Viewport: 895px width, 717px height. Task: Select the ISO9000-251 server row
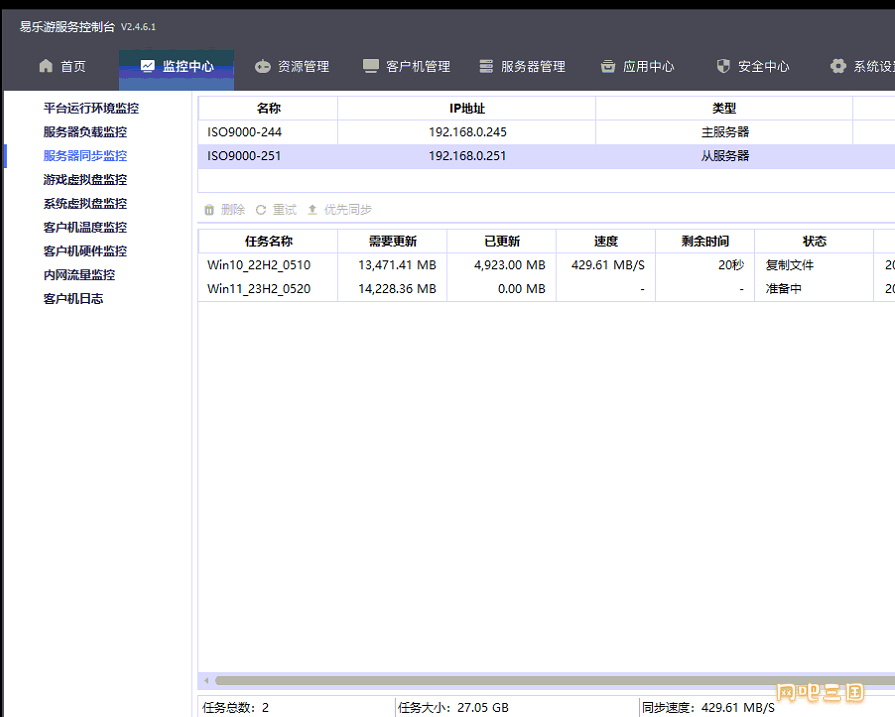click(x=546, y=156)
